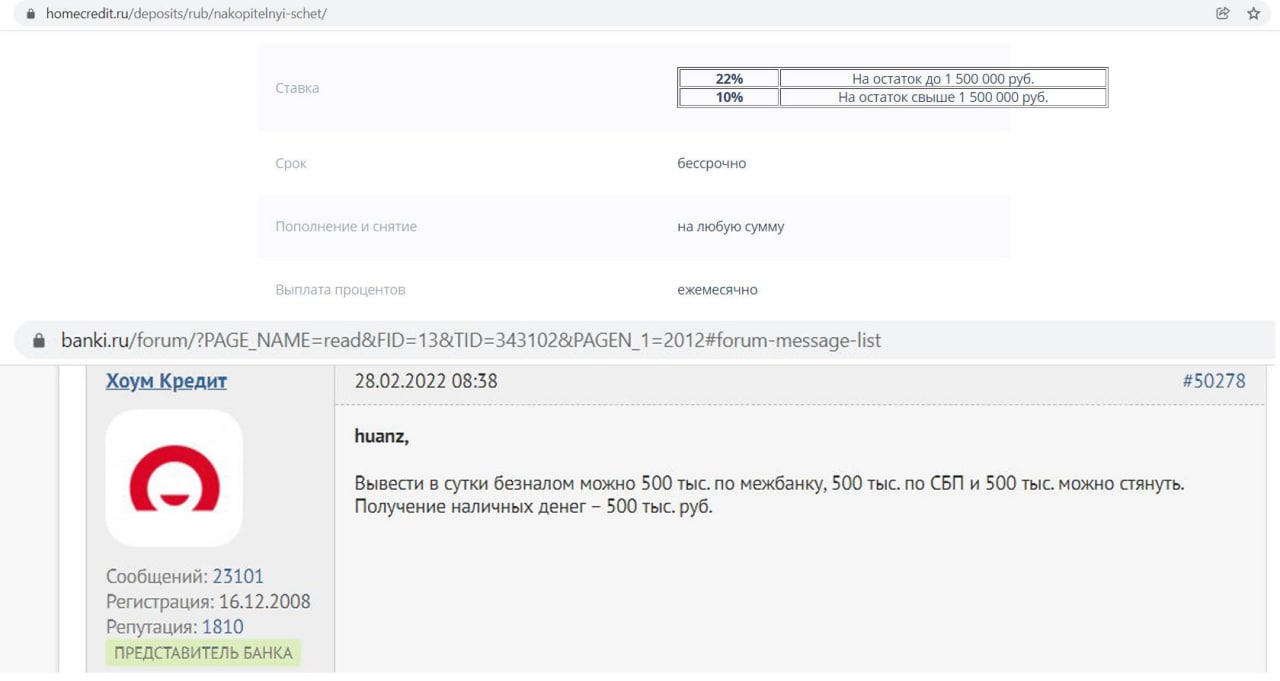
Task: Click the share icon in top address bar
Action: pos(1222,14)
